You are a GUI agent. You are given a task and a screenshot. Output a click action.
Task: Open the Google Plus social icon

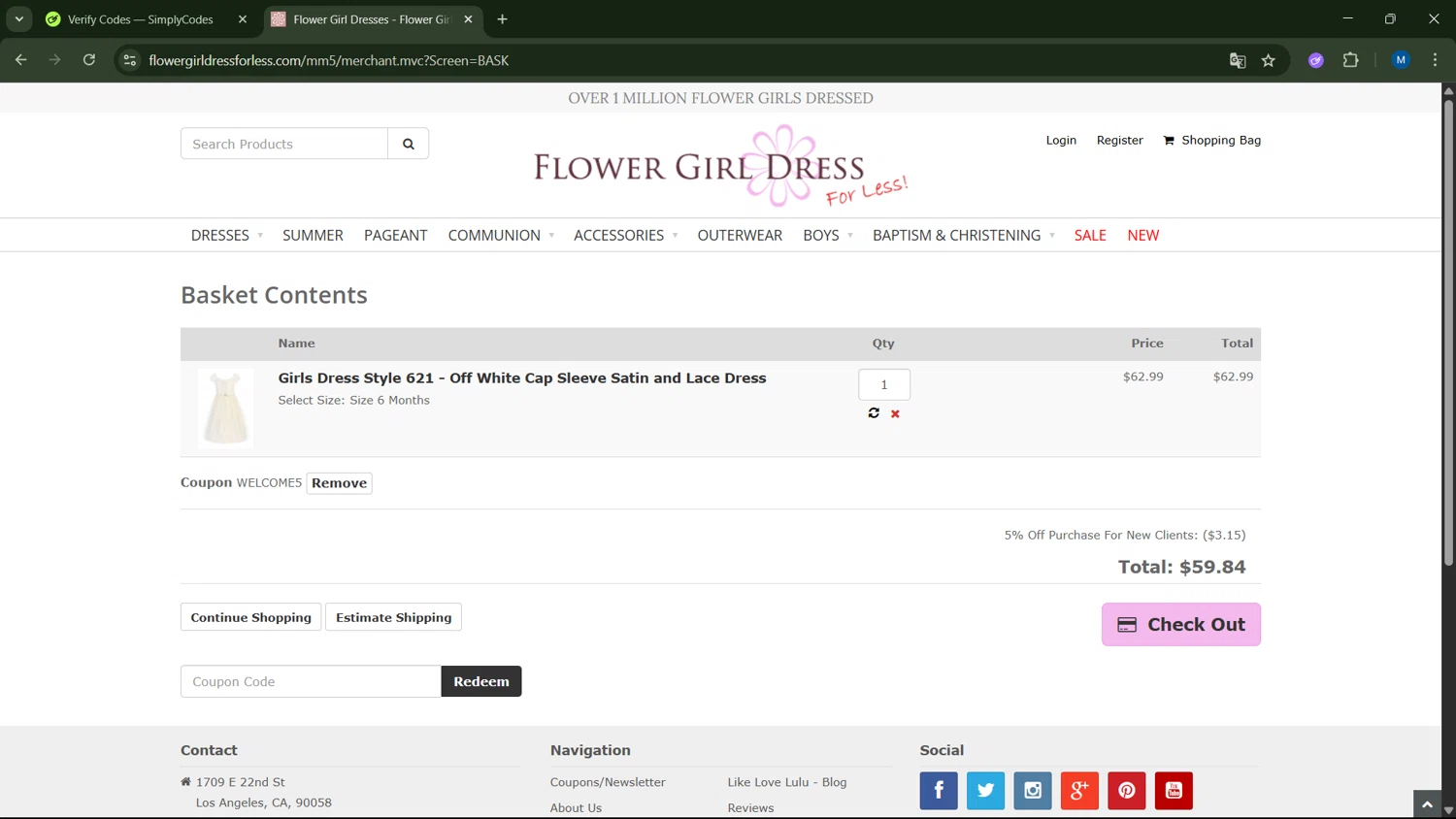(1079, 790)
